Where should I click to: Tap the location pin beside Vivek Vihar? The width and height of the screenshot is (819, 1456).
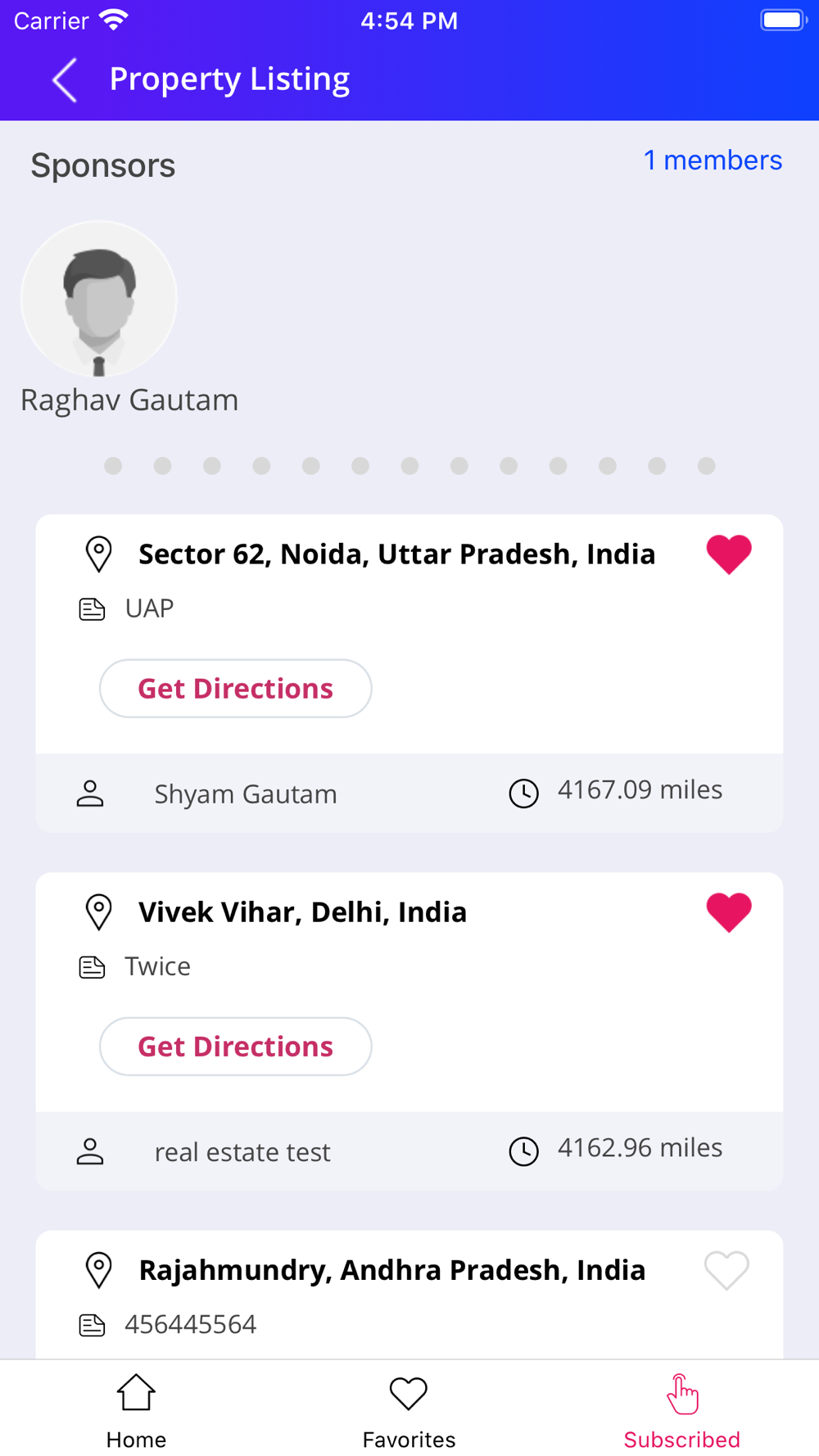(x=99, y=912)
